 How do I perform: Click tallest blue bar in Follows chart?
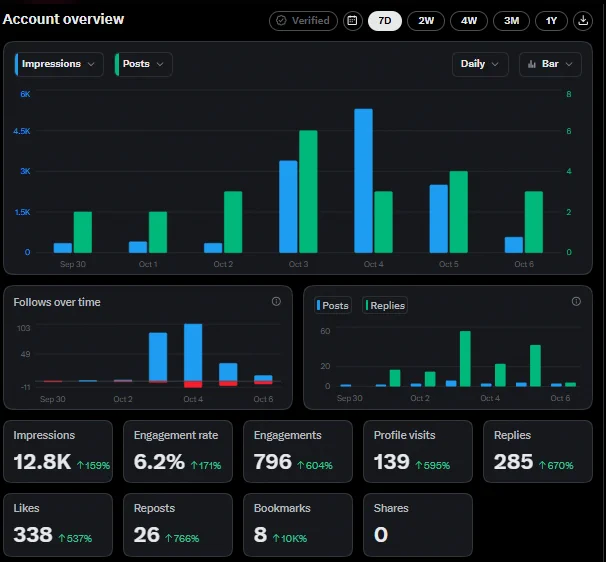[x=193, y=353]
